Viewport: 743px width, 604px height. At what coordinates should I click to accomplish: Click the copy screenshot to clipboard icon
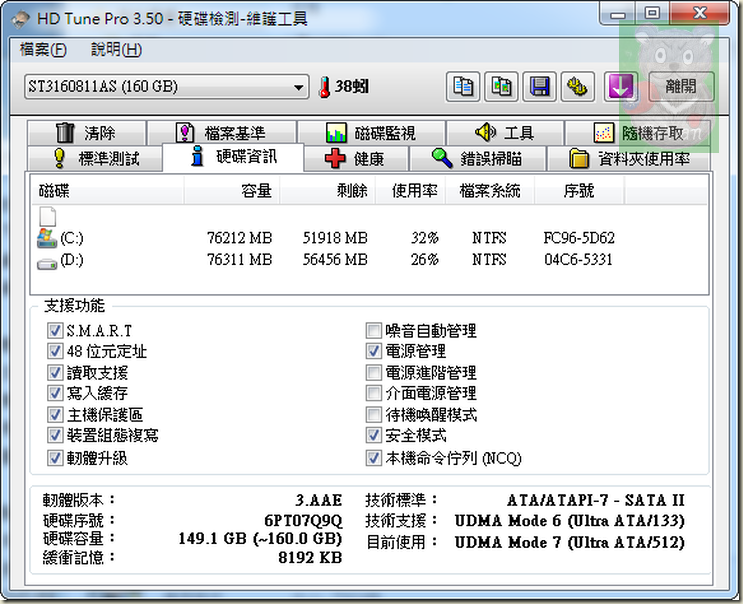pos(501,87)
